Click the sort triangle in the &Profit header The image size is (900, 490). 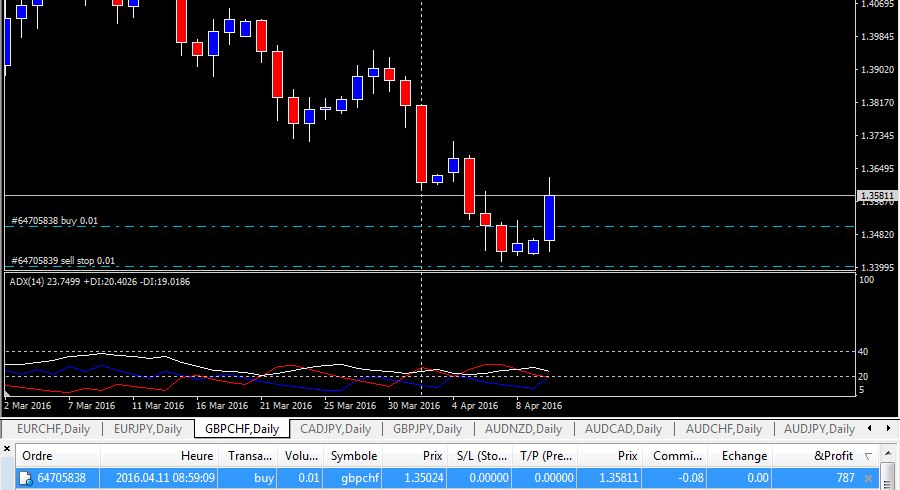pos(868,456)
